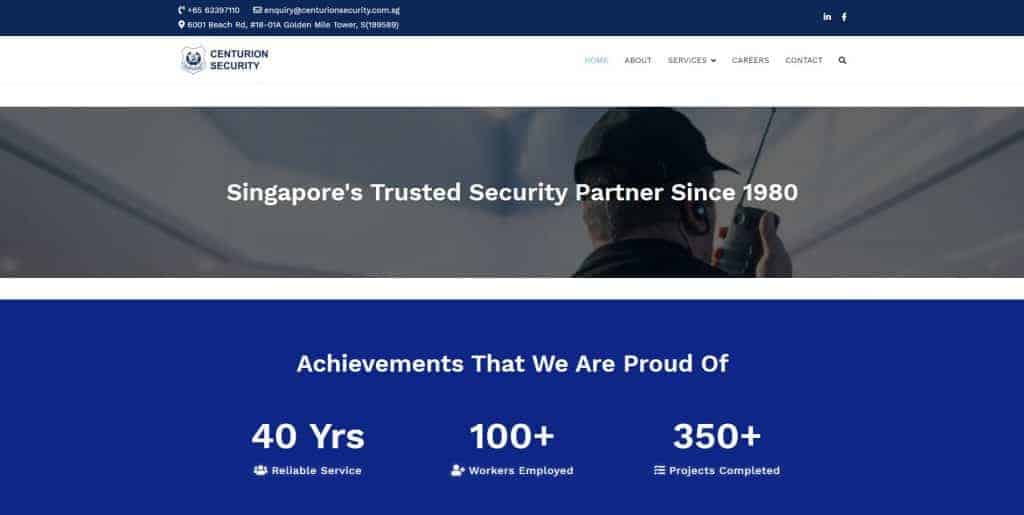Click the security guard hero banner image

512,193
